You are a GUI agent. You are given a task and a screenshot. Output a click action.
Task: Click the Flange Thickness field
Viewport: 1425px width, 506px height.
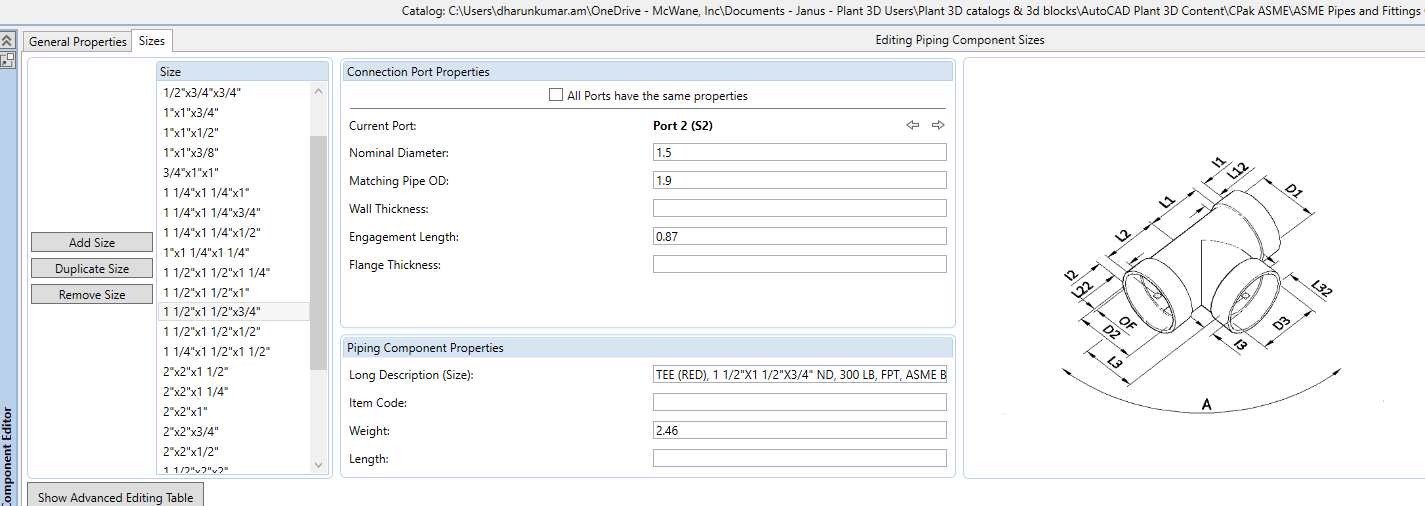click(799, 264)
